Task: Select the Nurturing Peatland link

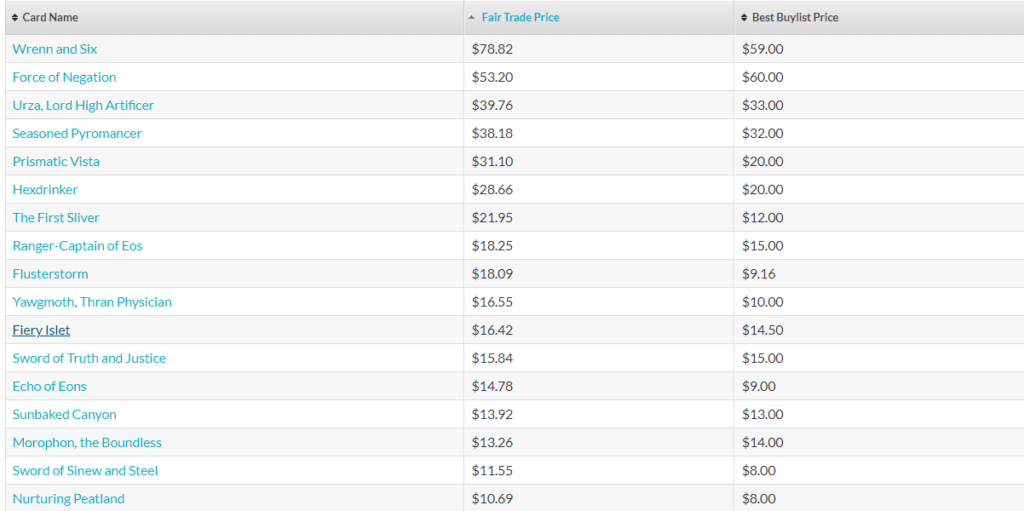Action: [69, 499]
